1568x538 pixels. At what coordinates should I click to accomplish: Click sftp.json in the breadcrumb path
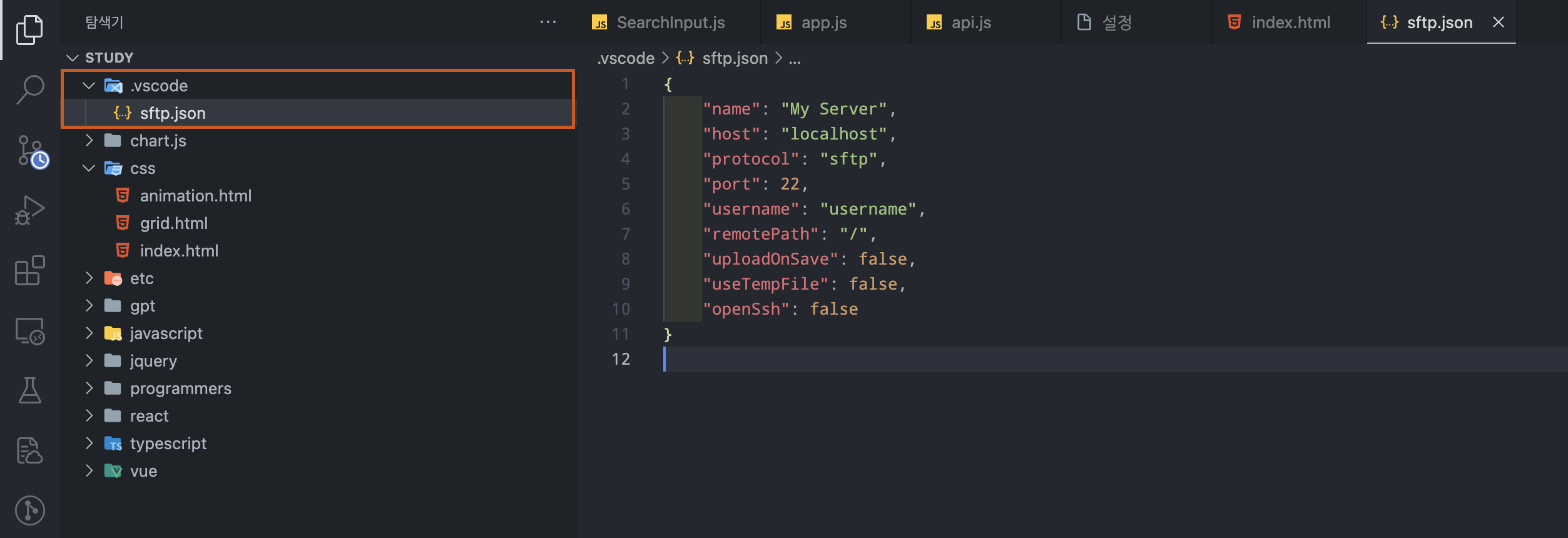735,58
